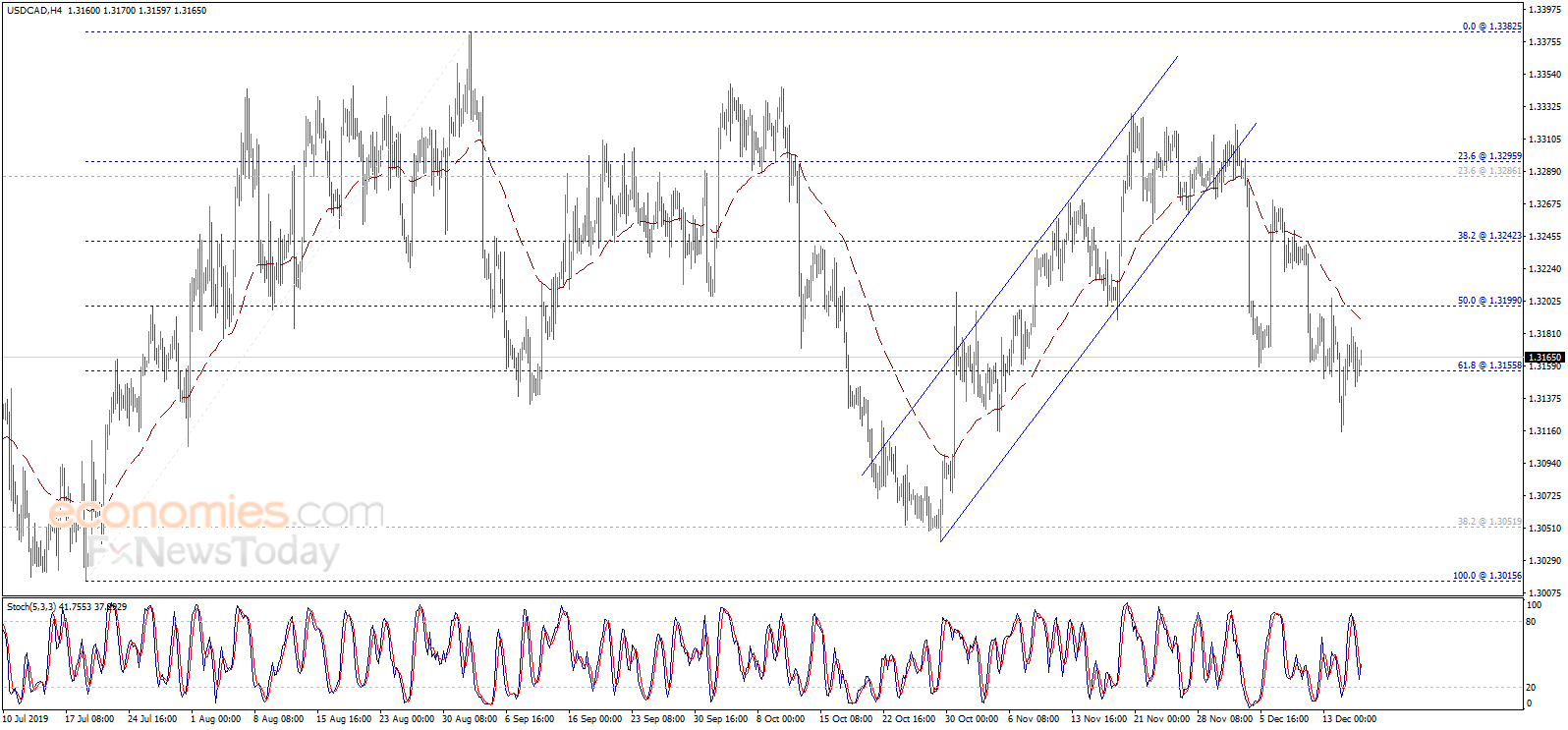The width and height of the screenshot is (1568, 730).
Task: Click the '10 Jul 2019' date label
Action: point(26,719)
